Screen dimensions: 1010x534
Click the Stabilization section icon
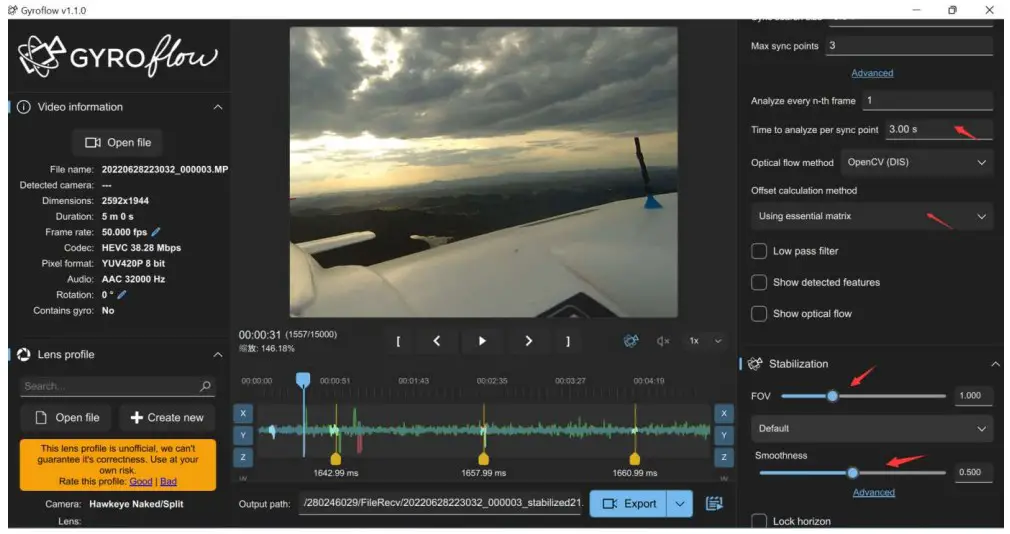click(x=755, y=363)
